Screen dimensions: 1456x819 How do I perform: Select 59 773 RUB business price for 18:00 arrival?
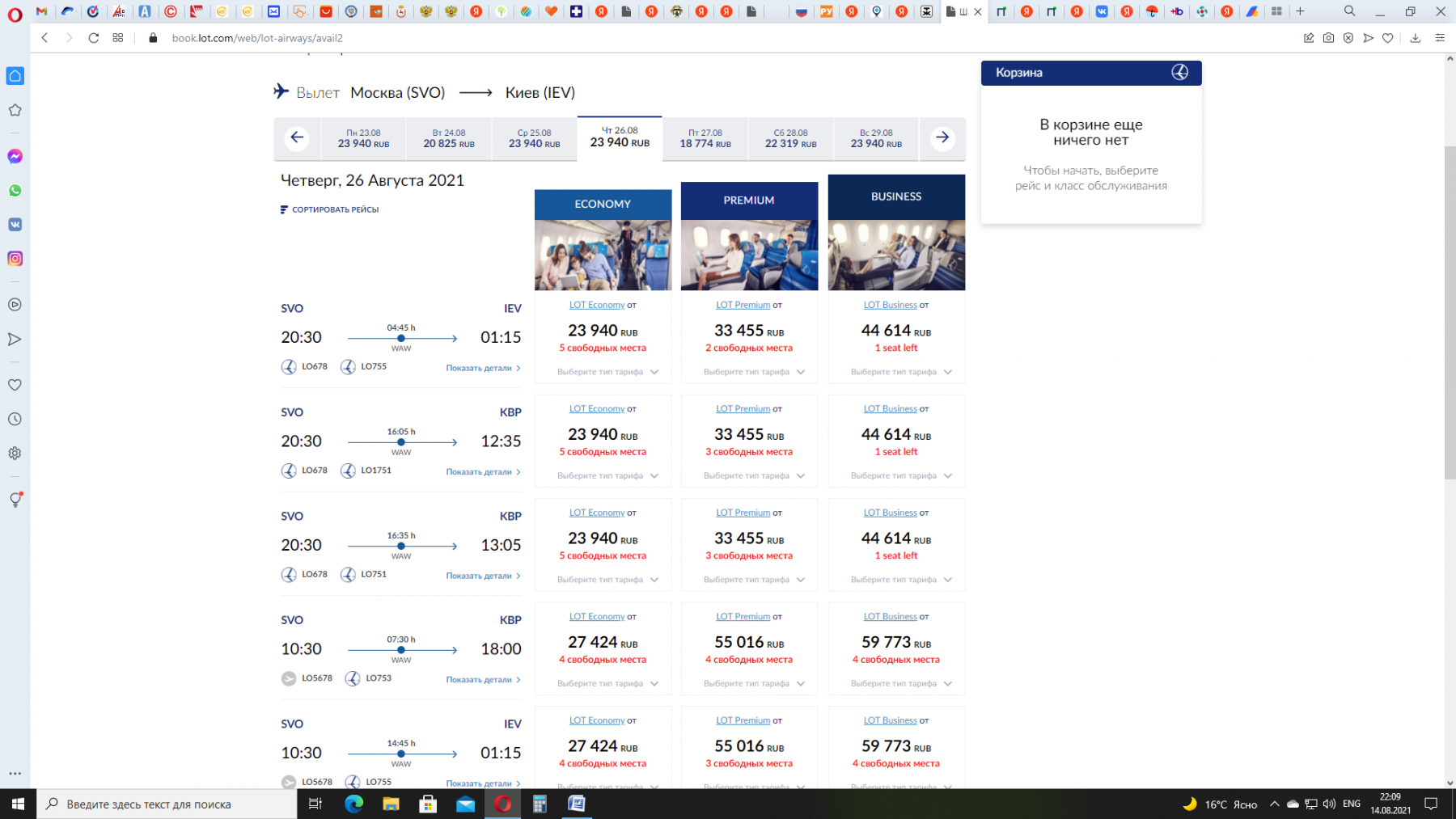click(896, 642)
